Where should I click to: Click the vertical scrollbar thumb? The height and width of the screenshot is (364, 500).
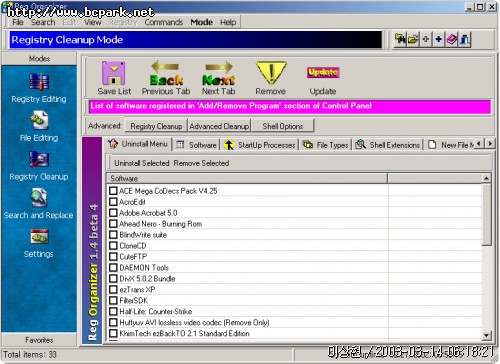[486, 215]
